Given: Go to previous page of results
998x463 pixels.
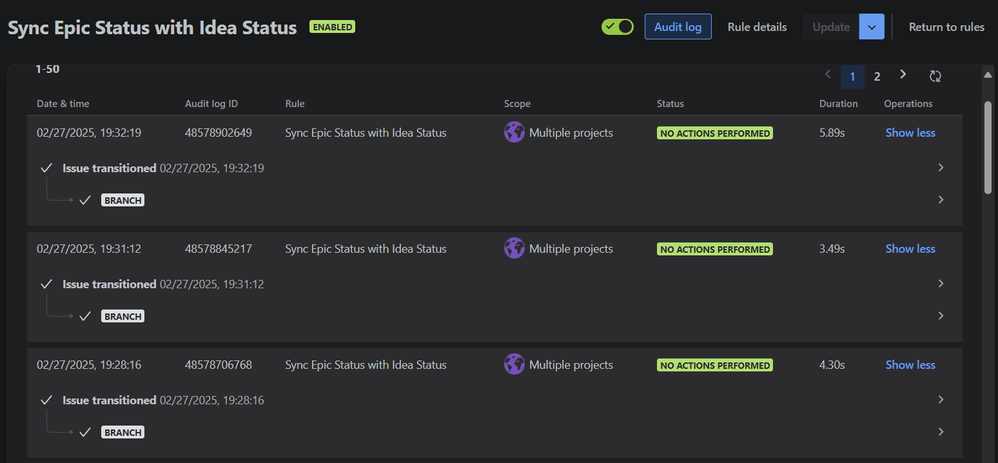Looking at the screenshot, I should [828, 75].
